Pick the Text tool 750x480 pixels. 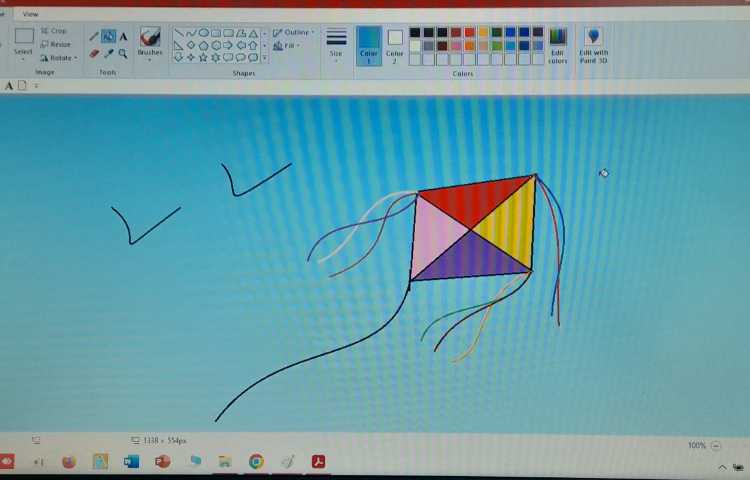[123, 37]
